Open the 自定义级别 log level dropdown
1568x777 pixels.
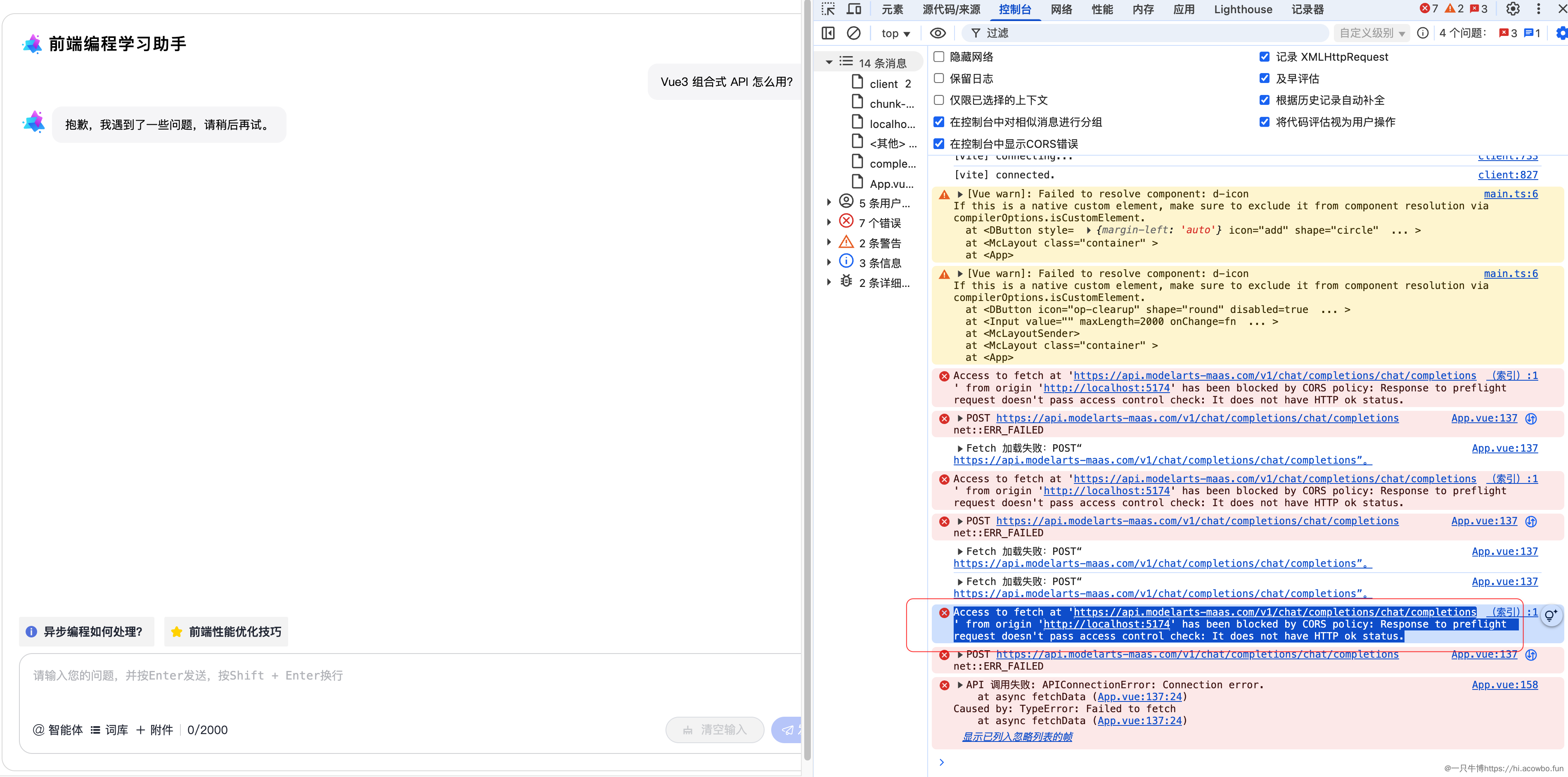click(x=1371, y=33)
